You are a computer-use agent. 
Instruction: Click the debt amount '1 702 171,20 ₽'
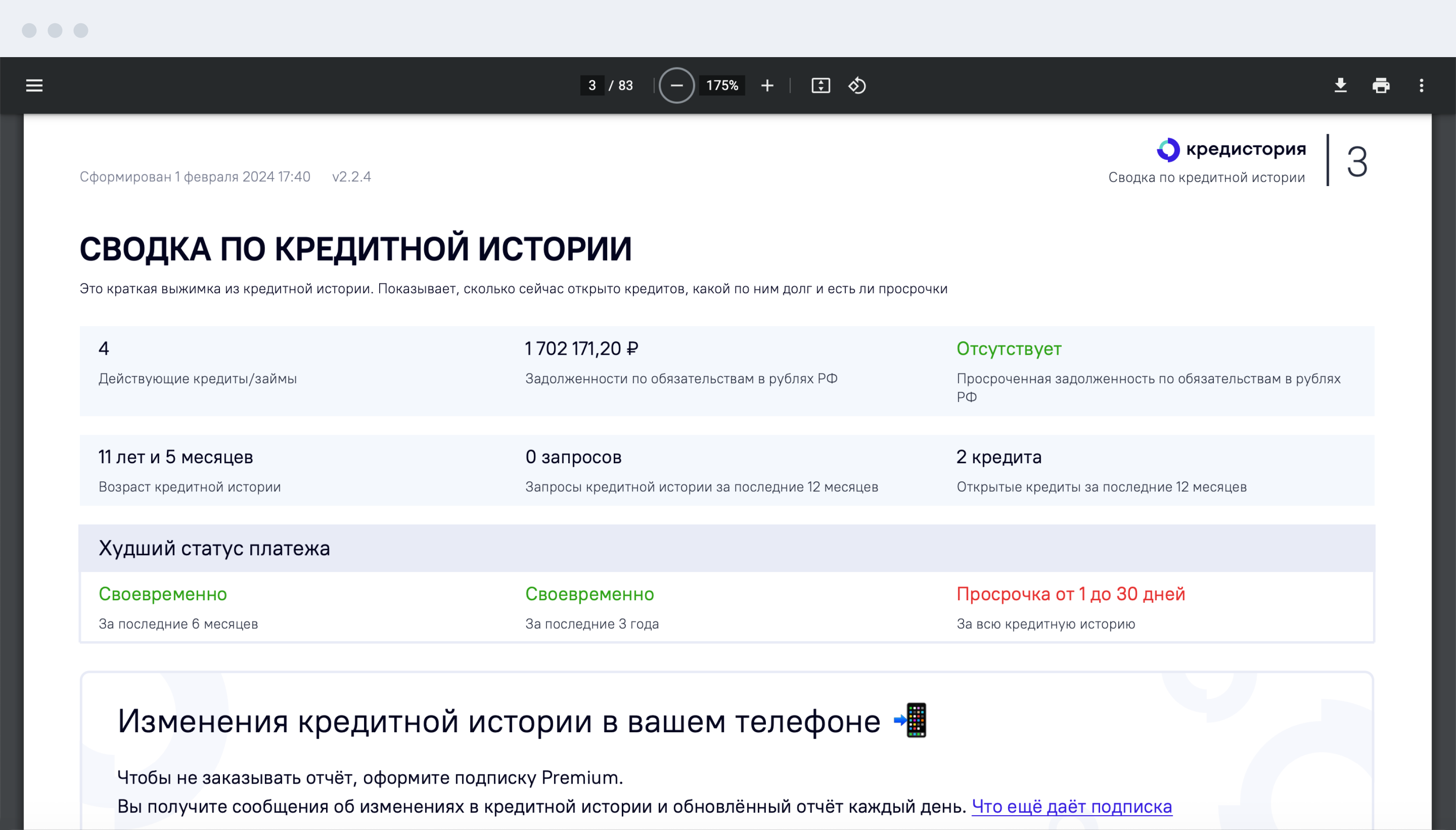pos(581,349)
